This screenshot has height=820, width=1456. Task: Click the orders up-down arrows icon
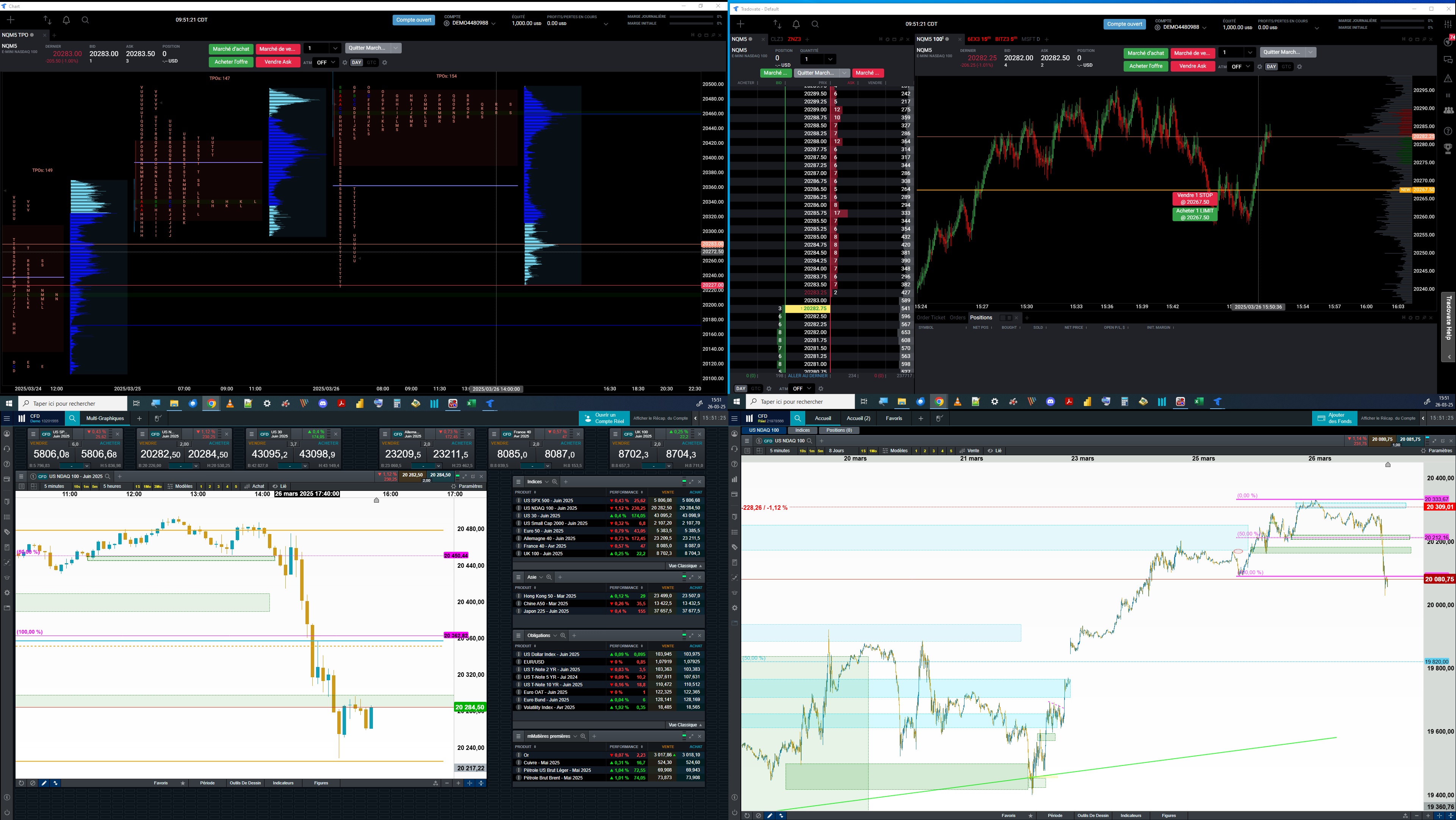tap(47, 20)
